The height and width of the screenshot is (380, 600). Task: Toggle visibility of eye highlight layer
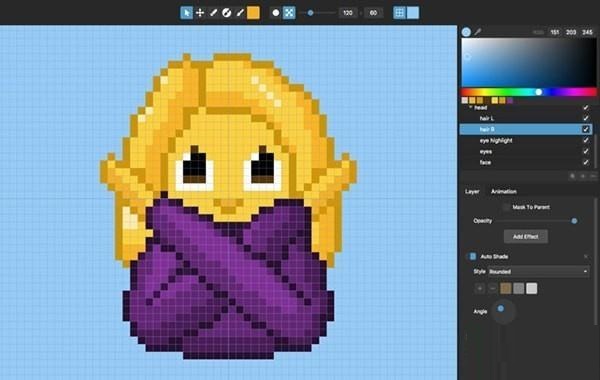click(586, 140)
